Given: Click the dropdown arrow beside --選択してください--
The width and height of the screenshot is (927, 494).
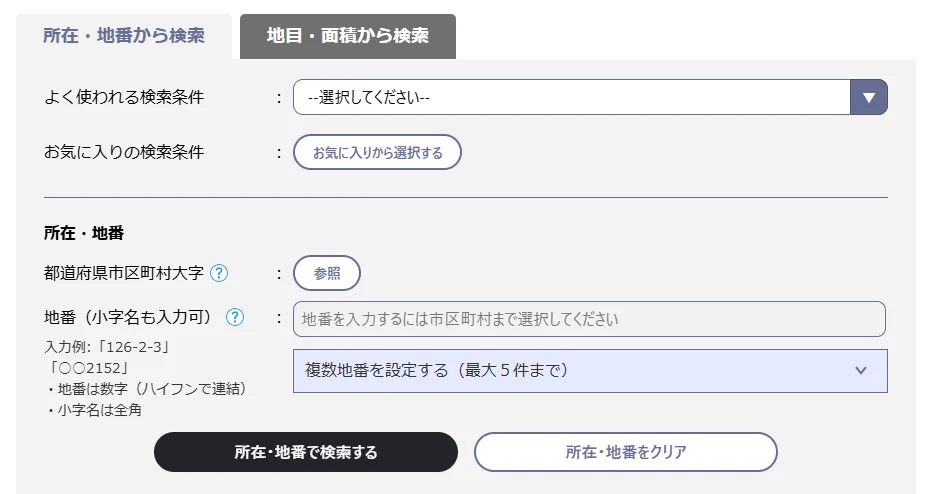Looking at the screenshot, I should (x=868, y=97).
